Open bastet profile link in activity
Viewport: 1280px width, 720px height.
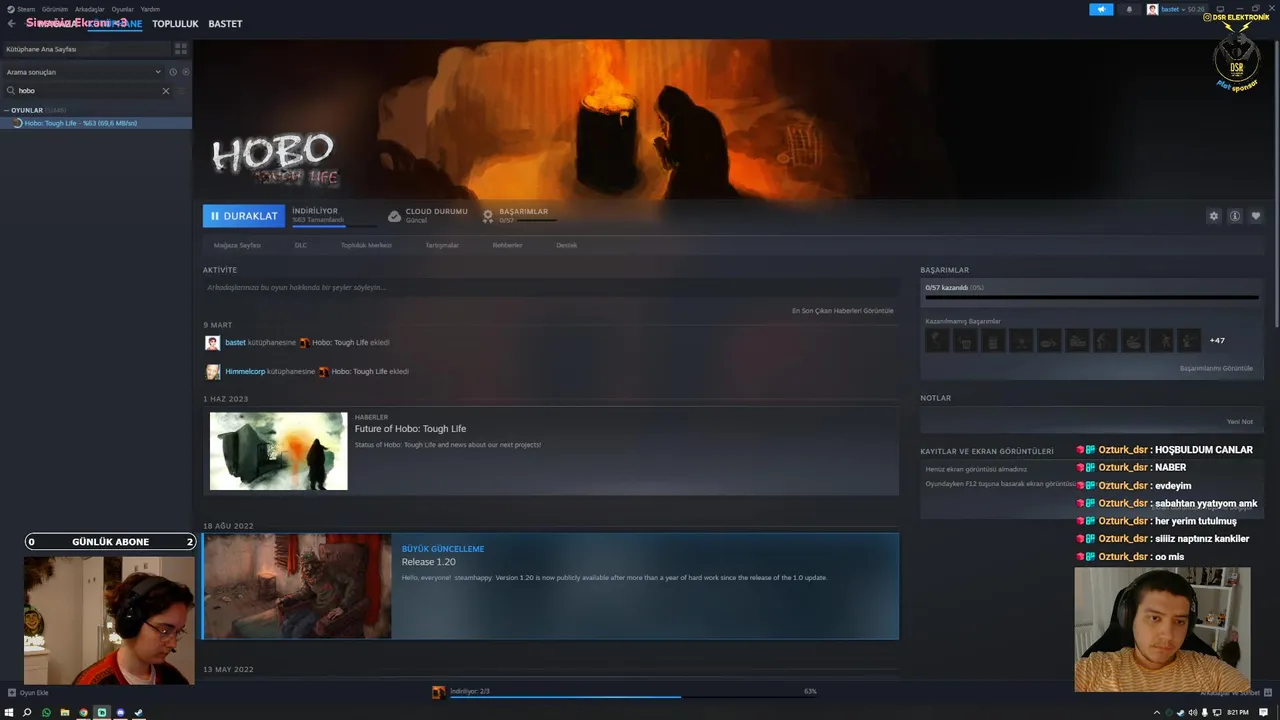(x=235, y=343)
